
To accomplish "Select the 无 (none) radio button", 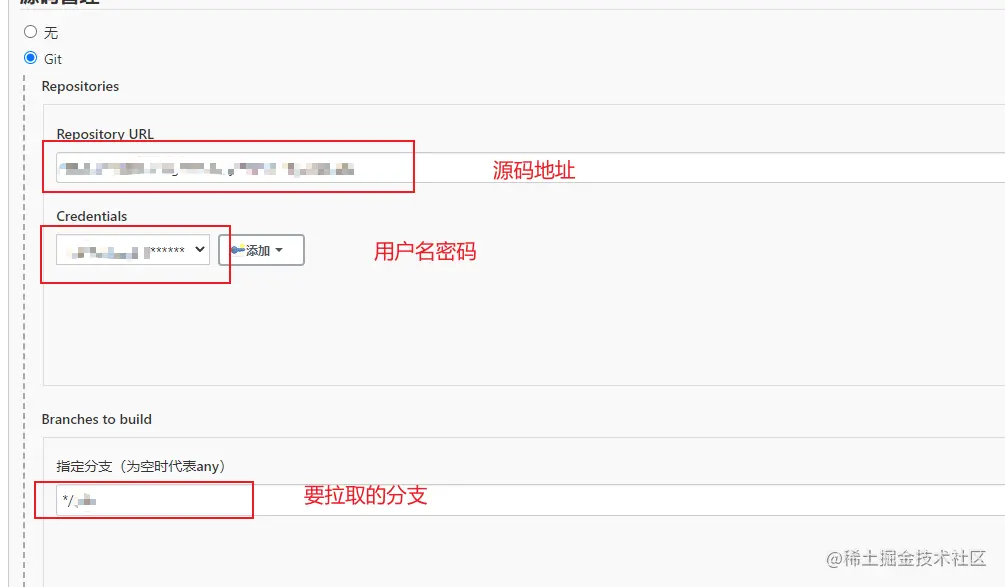I will click(30, 32).
